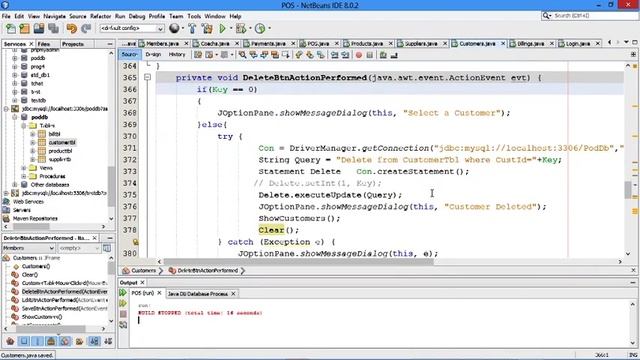
Task: Click the Build Project hammer icon
Action: pyautogui.click(x=192, y=29)
